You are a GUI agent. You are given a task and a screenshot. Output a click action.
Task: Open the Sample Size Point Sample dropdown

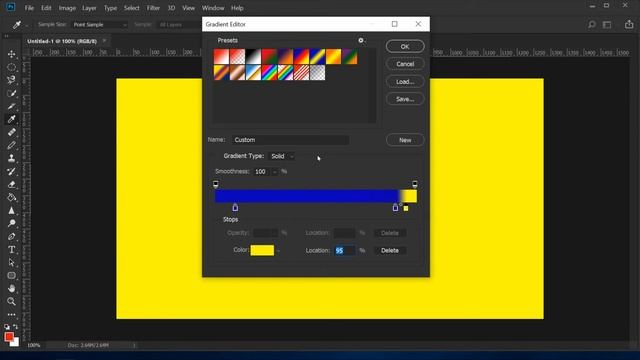100,24
